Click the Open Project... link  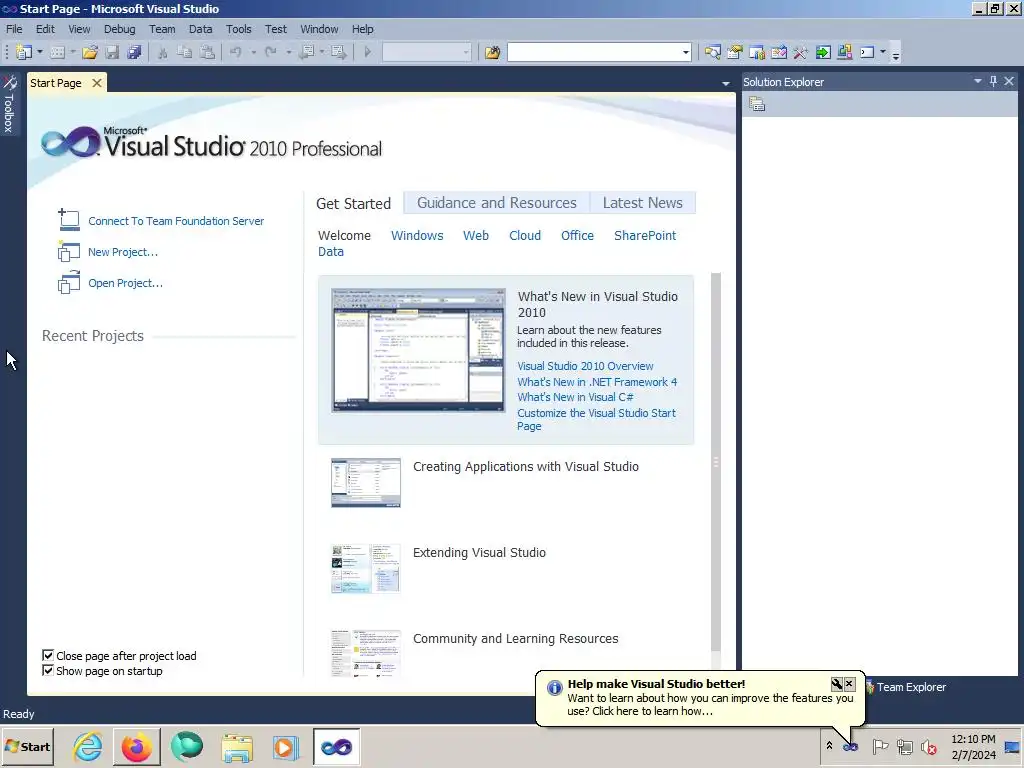pyautogui.click(x=125, y=283)
